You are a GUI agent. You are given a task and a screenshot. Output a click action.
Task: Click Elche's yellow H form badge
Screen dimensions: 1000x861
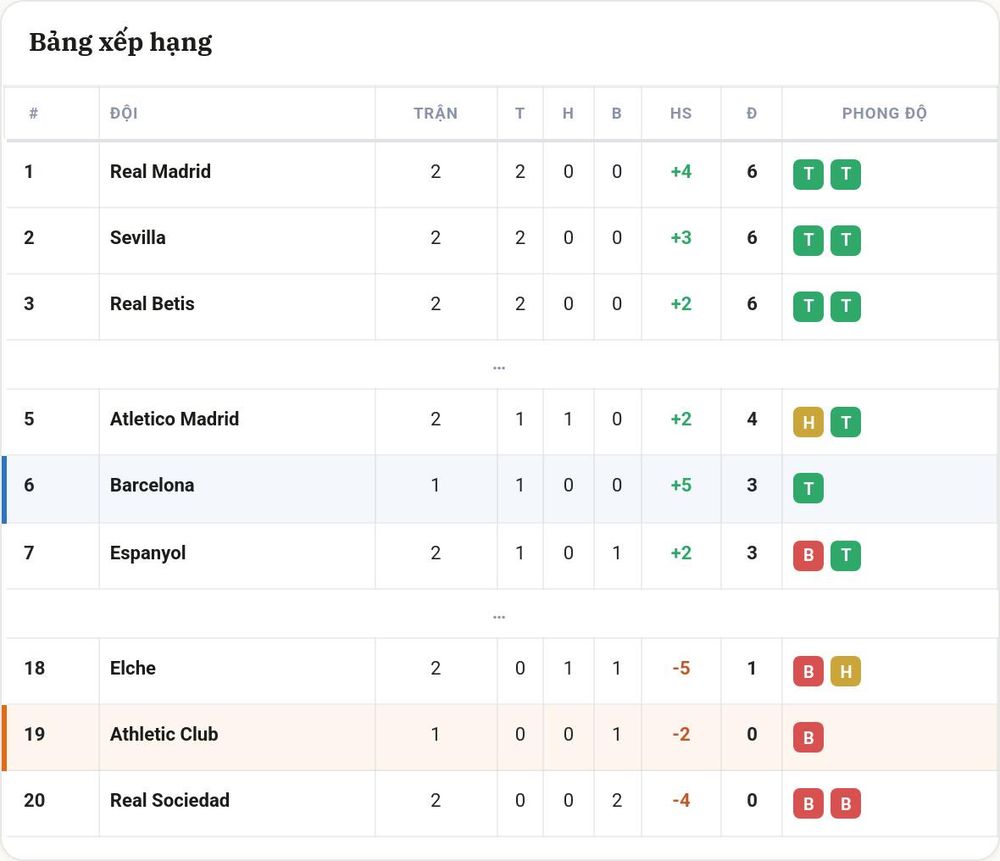pos(846,671)
